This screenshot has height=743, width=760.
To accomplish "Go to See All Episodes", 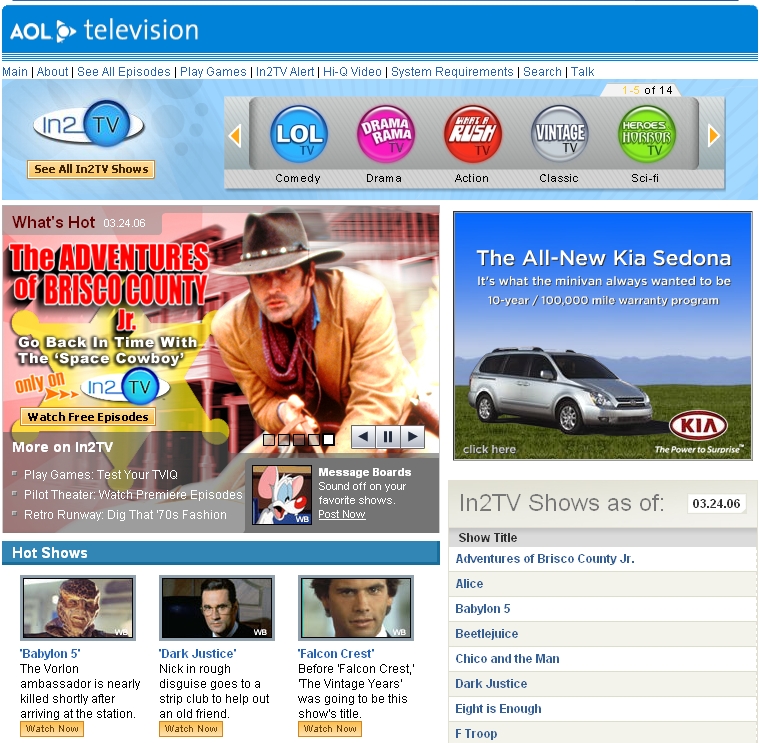I will [124, 72].
